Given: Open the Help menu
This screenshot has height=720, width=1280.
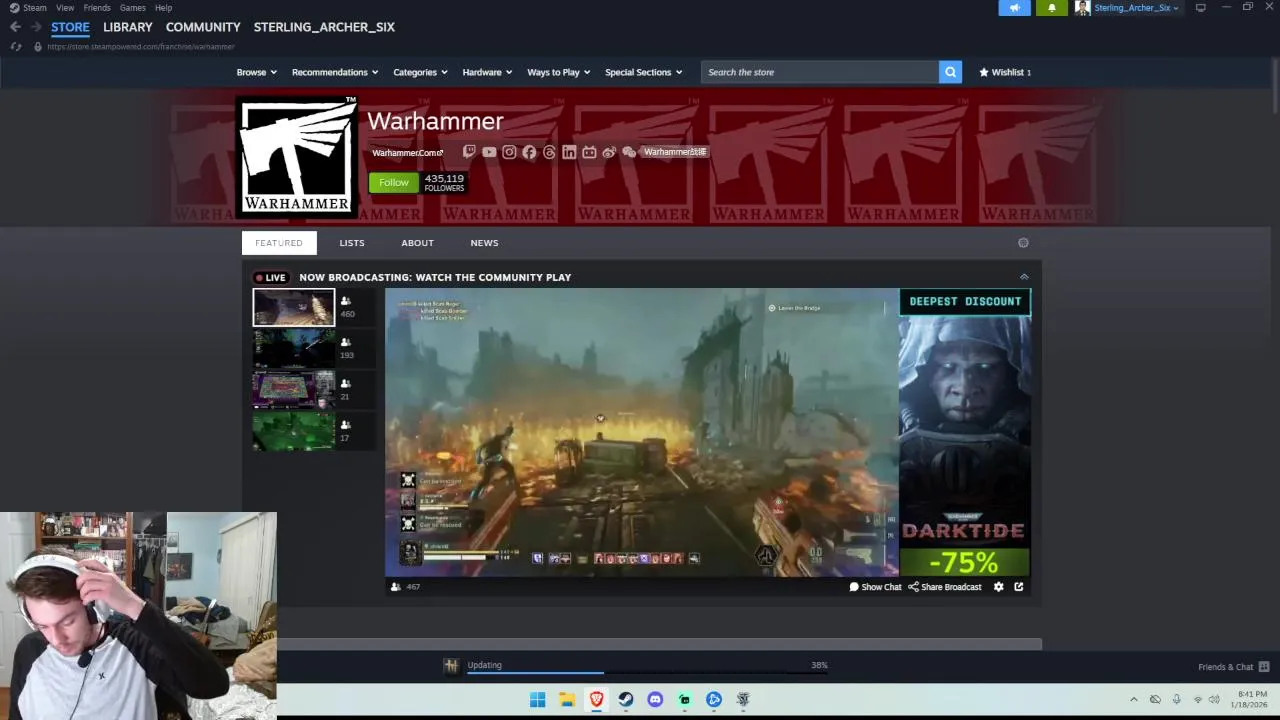Looking at the screenshot, I should (163, 8).
